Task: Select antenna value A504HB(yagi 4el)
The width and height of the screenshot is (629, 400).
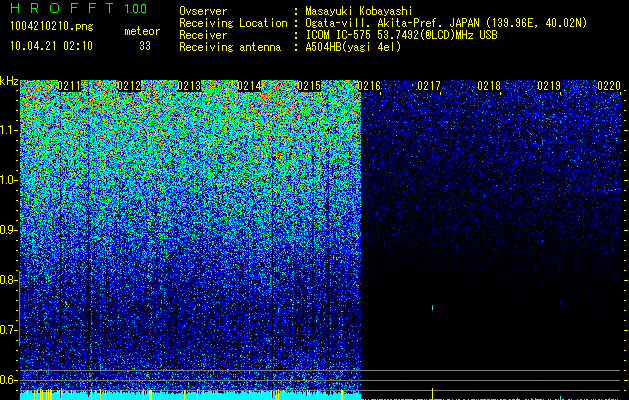Action: click(x=353, y=47)
